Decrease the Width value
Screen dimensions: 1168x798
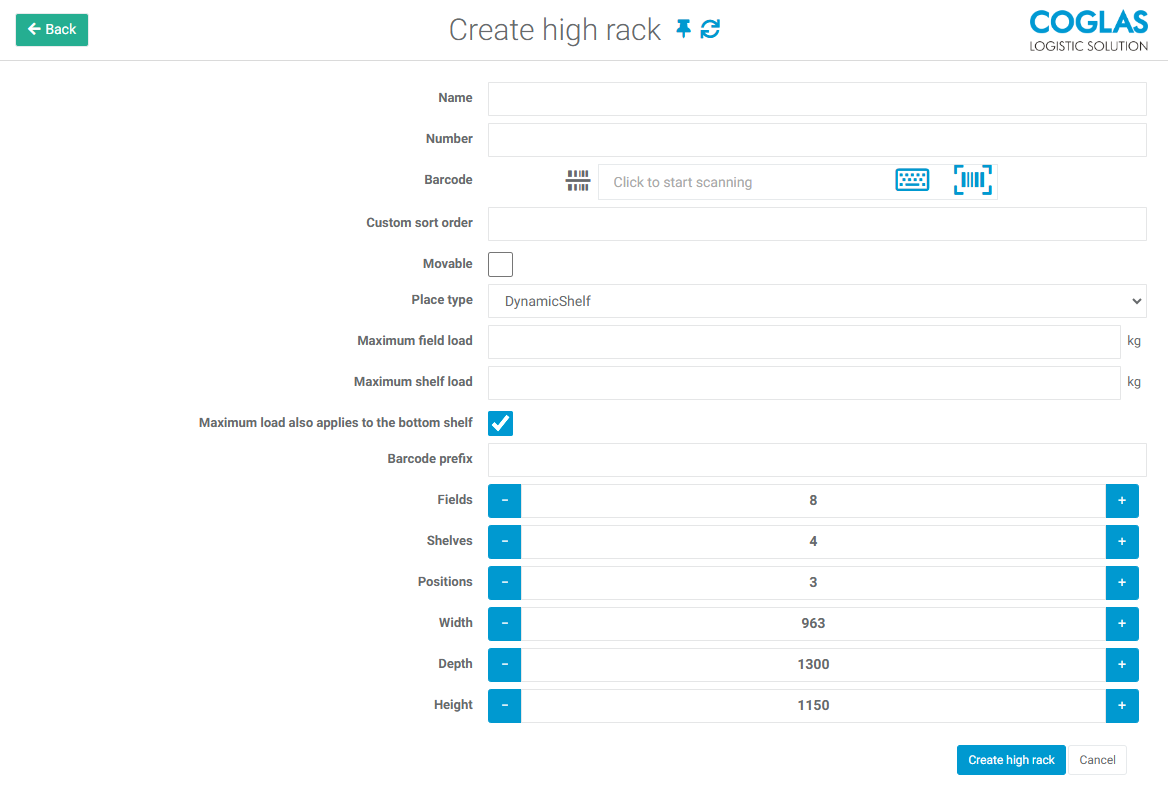coord(504,624)
